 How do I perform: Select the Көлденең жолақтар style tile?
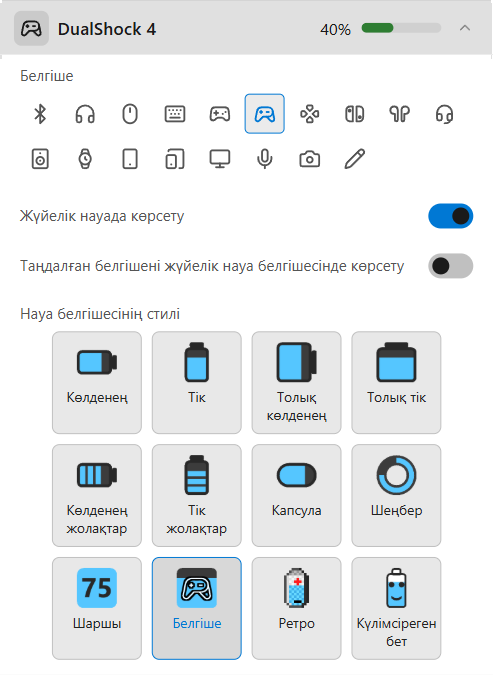pos(97,495)
